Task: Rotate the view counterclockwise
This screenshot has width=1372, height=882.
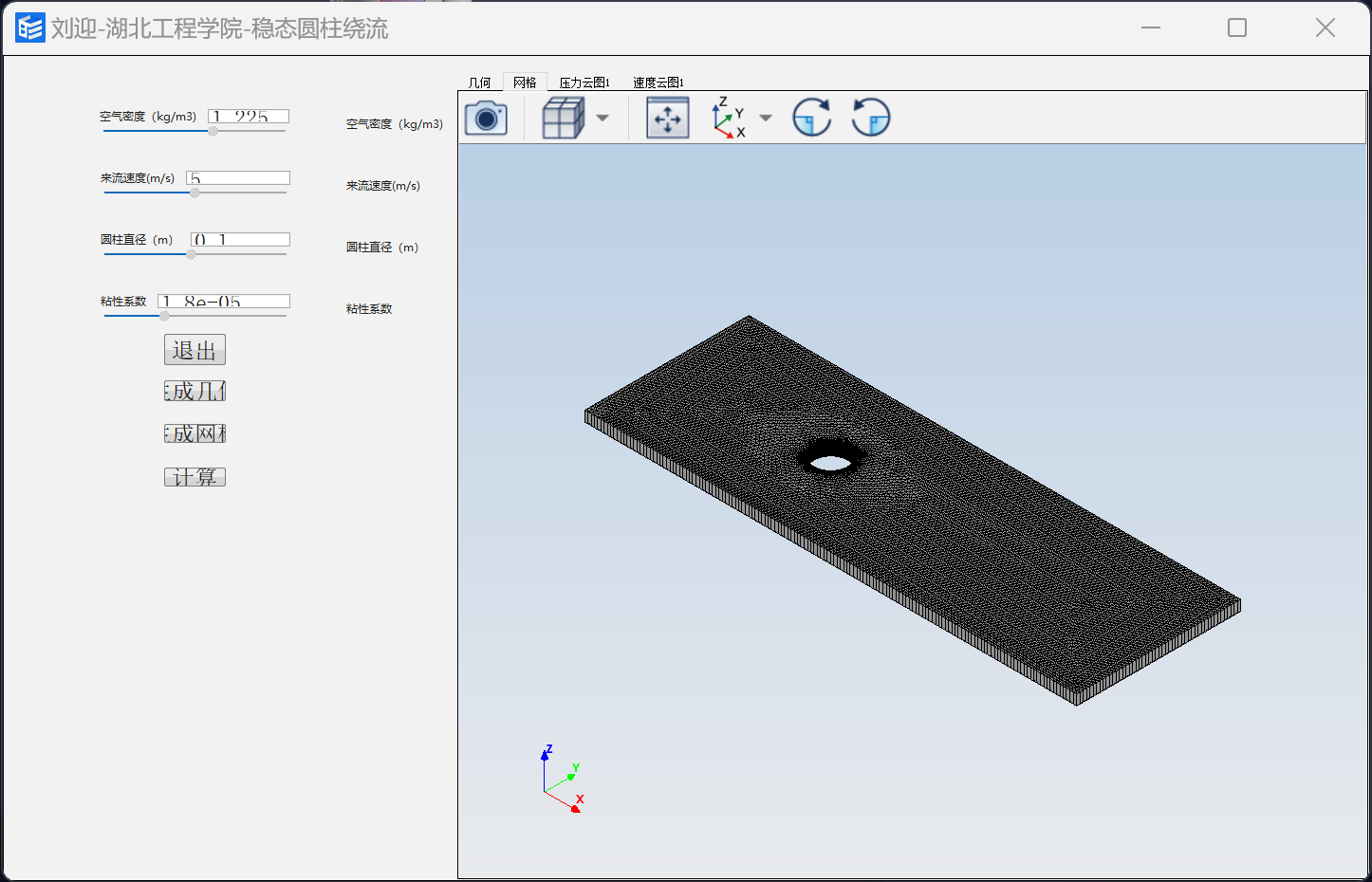Action: click(871, 118)
